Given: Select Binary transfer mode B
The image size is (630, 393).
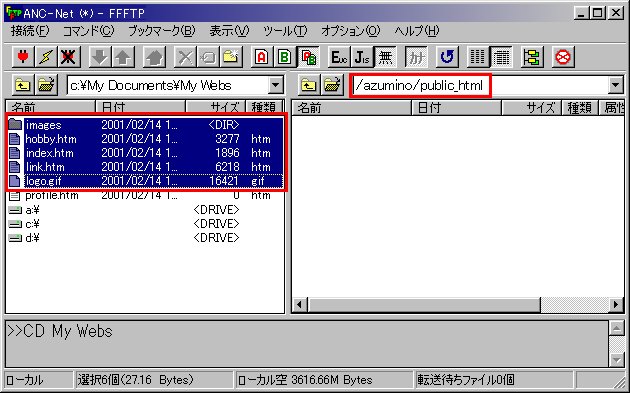Looking at the screenshot, I should [284, 57].
